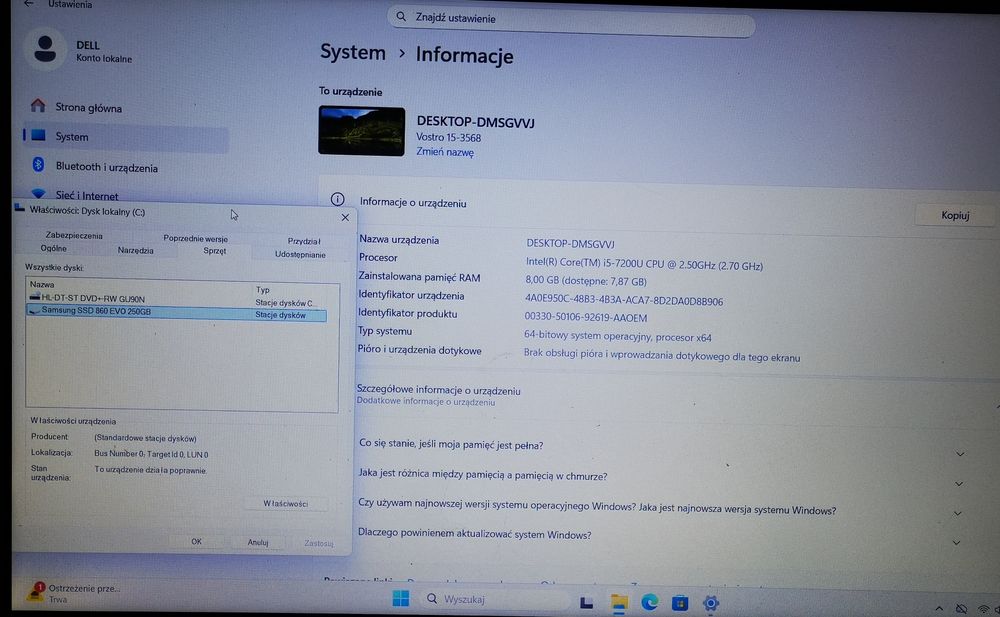1000x617 pixels.
Task: Open the Windows Start button
Action: point(401,599)
